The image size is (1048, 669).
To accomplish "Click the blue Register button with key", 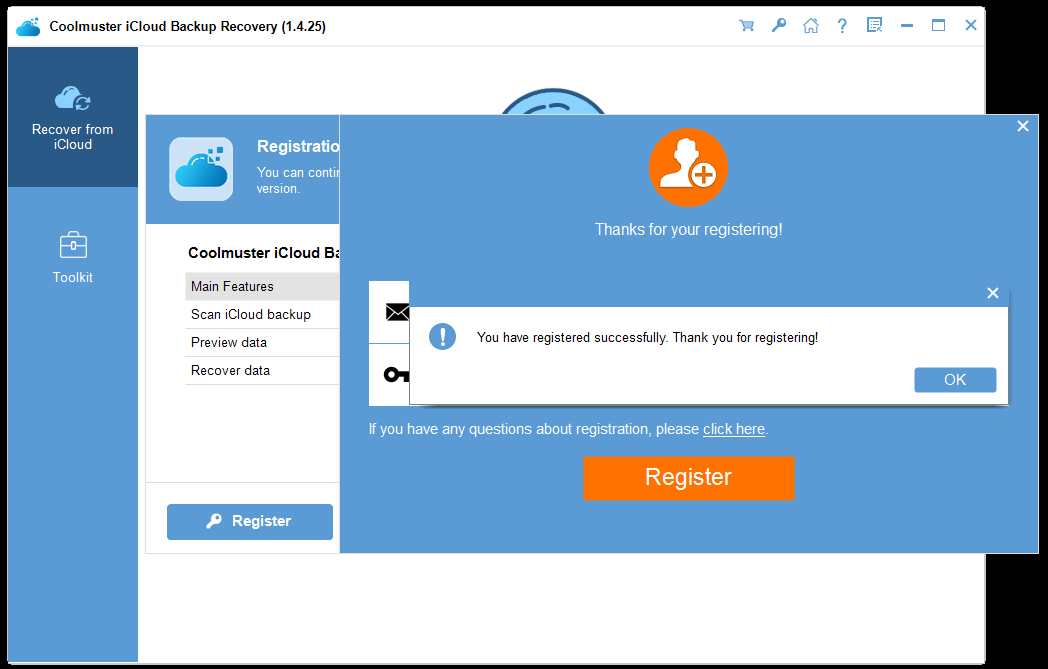I will (249, 521).
